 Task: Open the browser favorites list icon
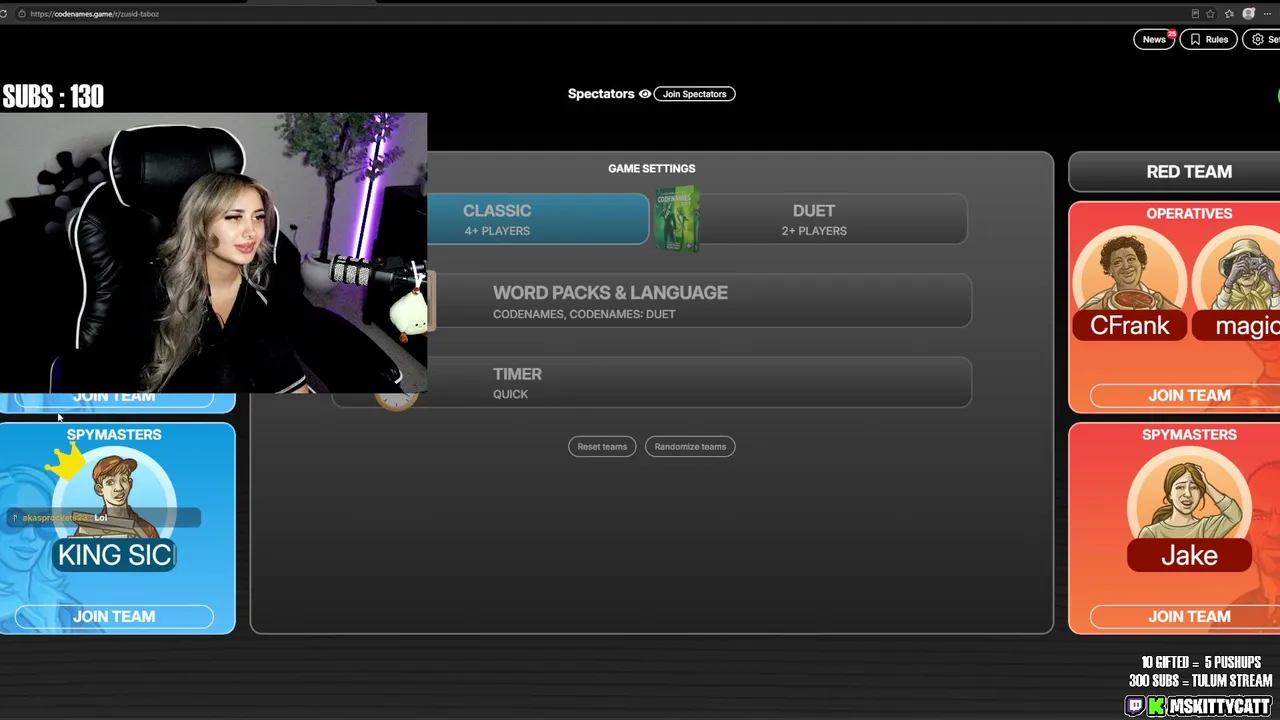(1229, 14)
